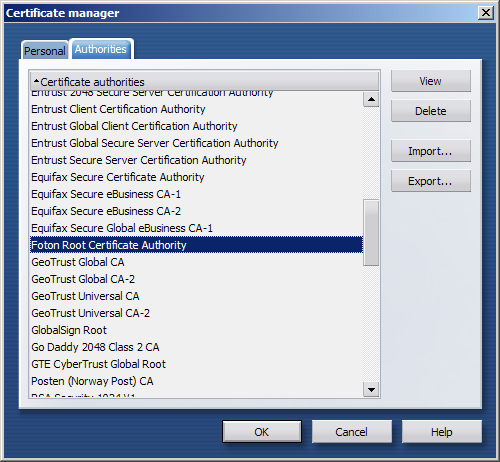This screenshot has height=462, width=500.
Task: Dismiss dialog with Cancel button
Action: (352, 432)
